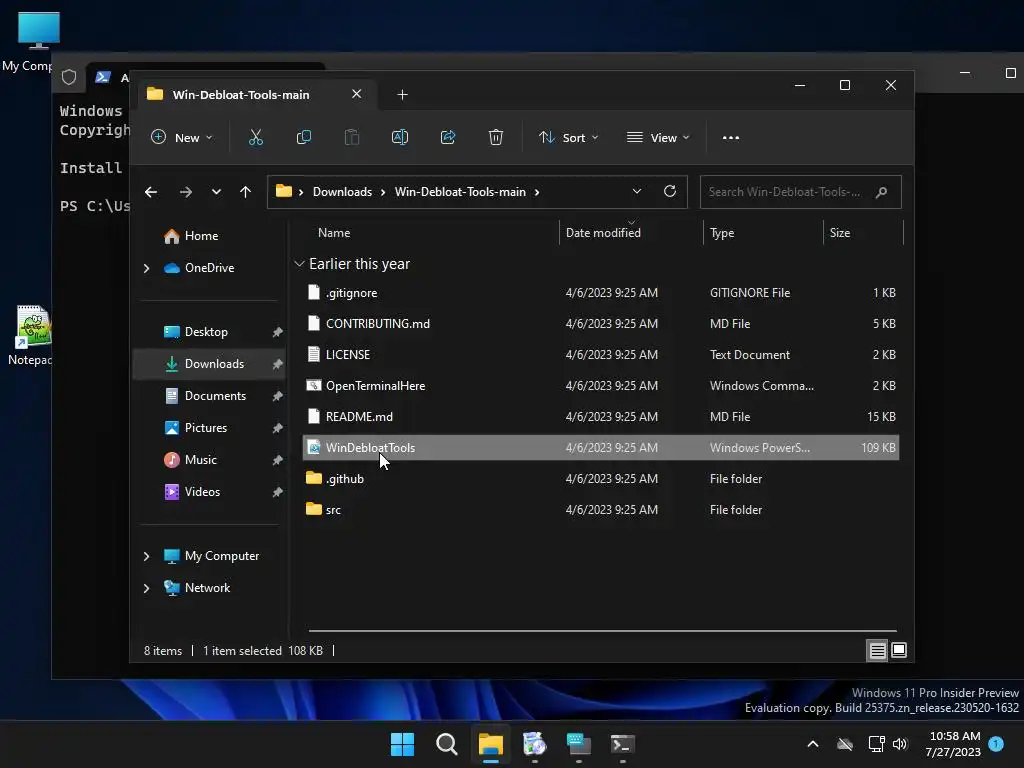Show hidden tray icons

point(813,744)
